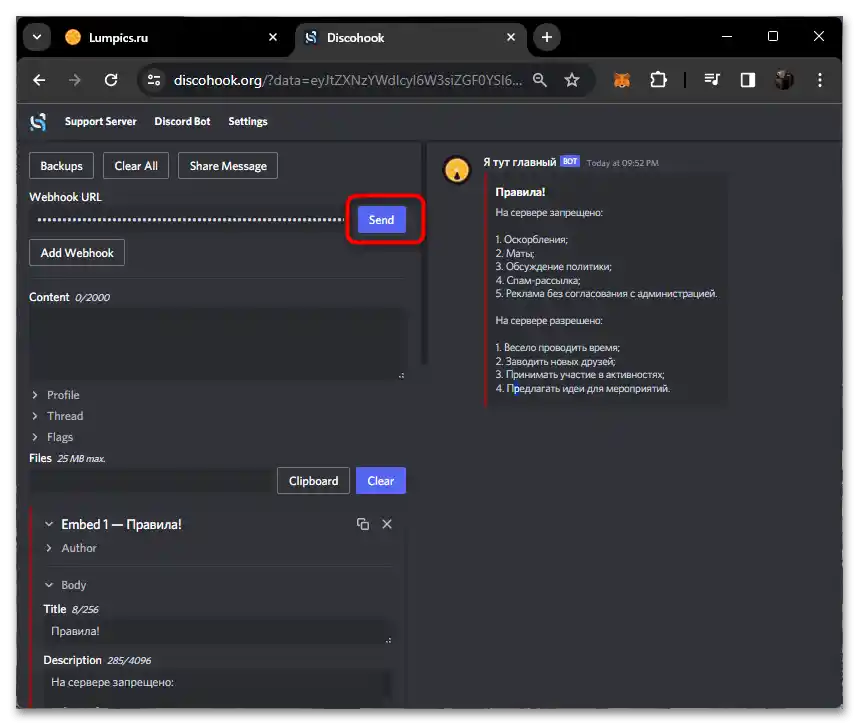Go forward in browser history
This screenshot has height=725, width=859.
click(x=75, y=81)
